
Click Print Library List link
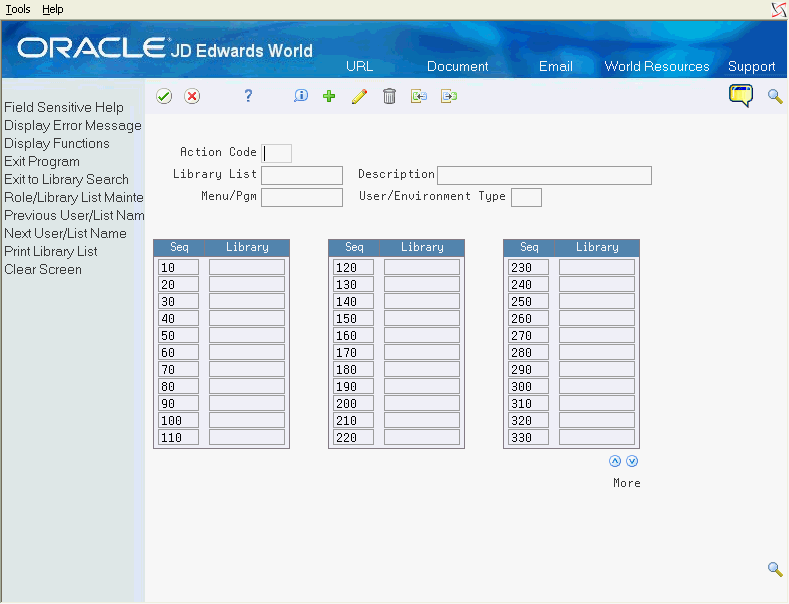(x=51, y=252)
